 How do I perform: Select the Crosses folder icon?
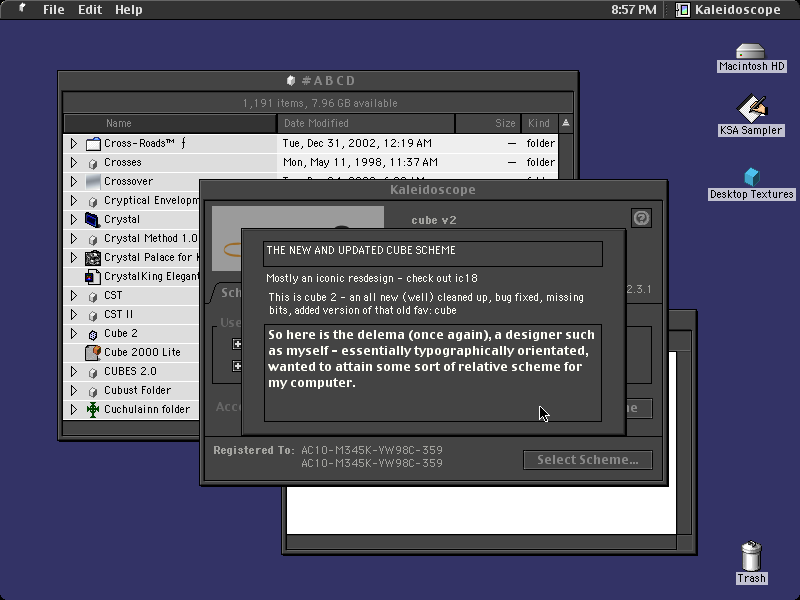pyautogui.click(x=93, y=163)
